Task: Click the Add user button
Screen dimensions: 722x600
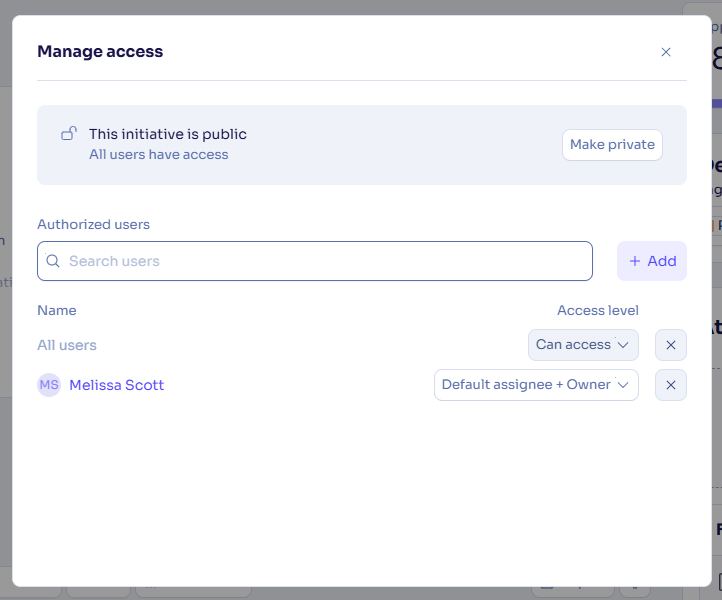Action: [652, 261]
